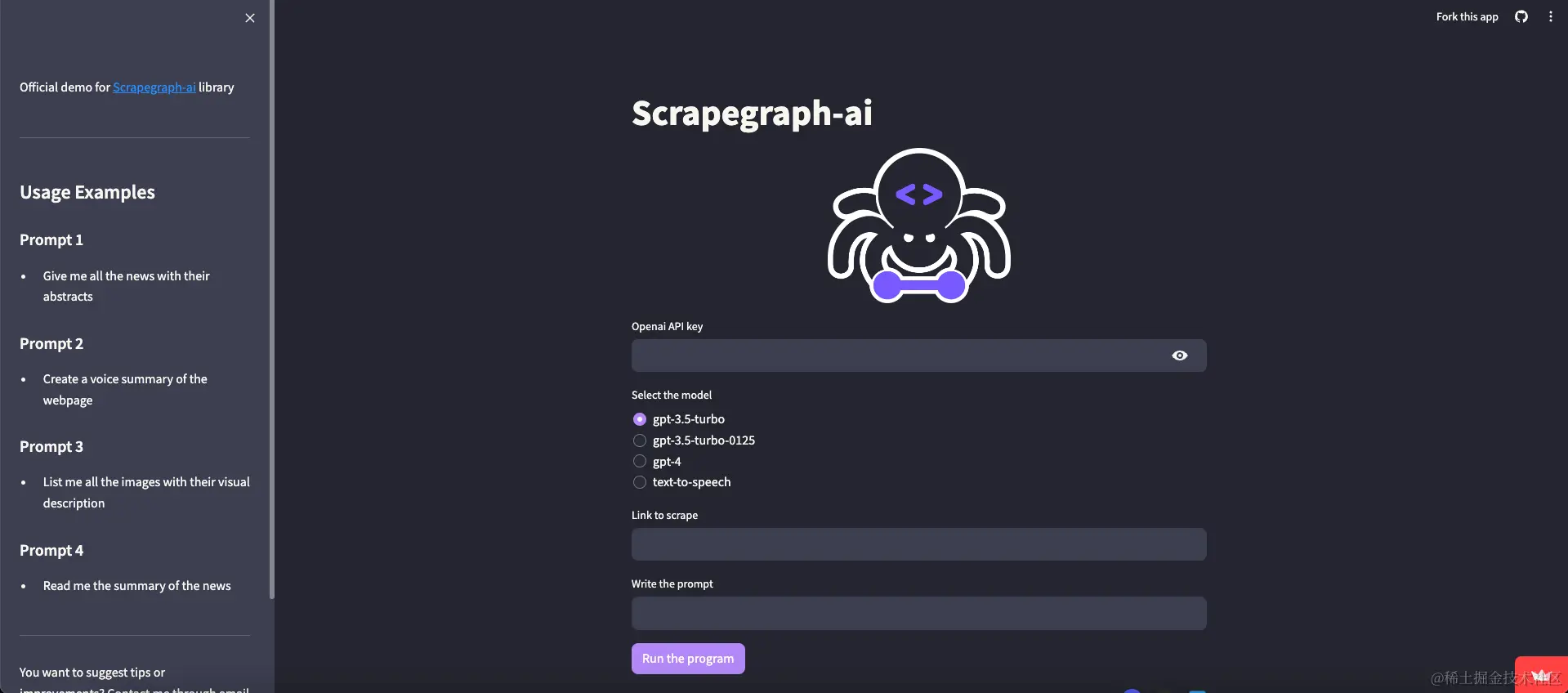Open the Scrapegraph-ai library link in sidebar
The width and height of the screenshot is (1568, 693).
point(154,87)
